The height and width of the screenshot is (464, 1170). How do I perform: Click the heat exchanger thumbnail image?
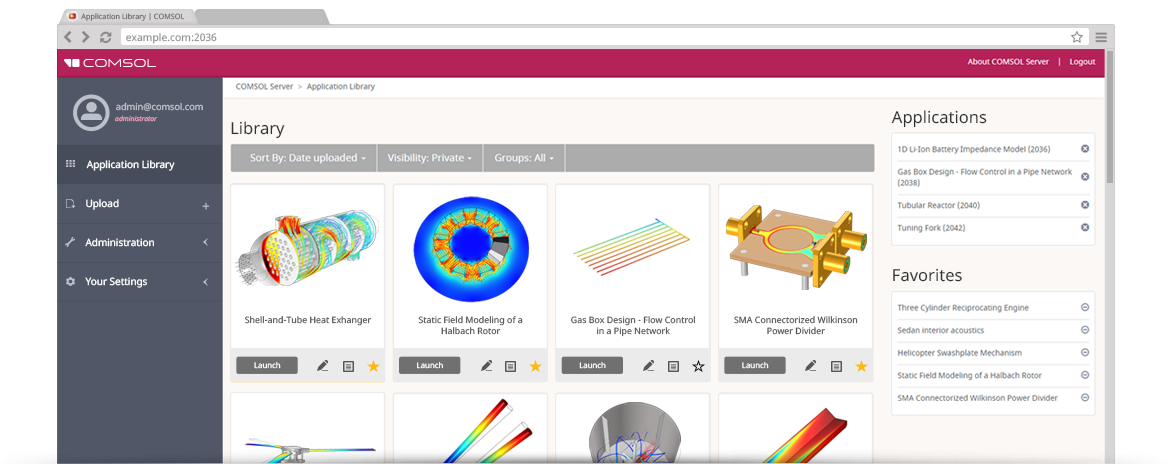pos(307,250)
